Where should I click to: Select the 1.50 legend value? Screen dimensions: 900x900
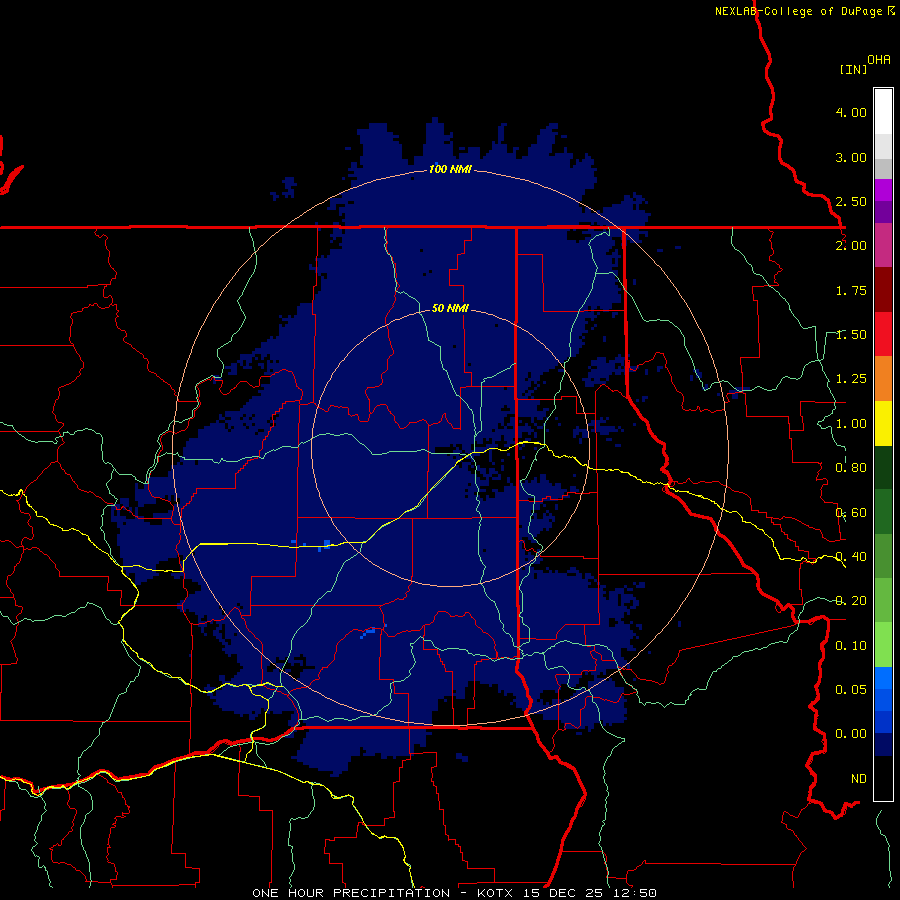pyautogui.click(x=851, y=335)
